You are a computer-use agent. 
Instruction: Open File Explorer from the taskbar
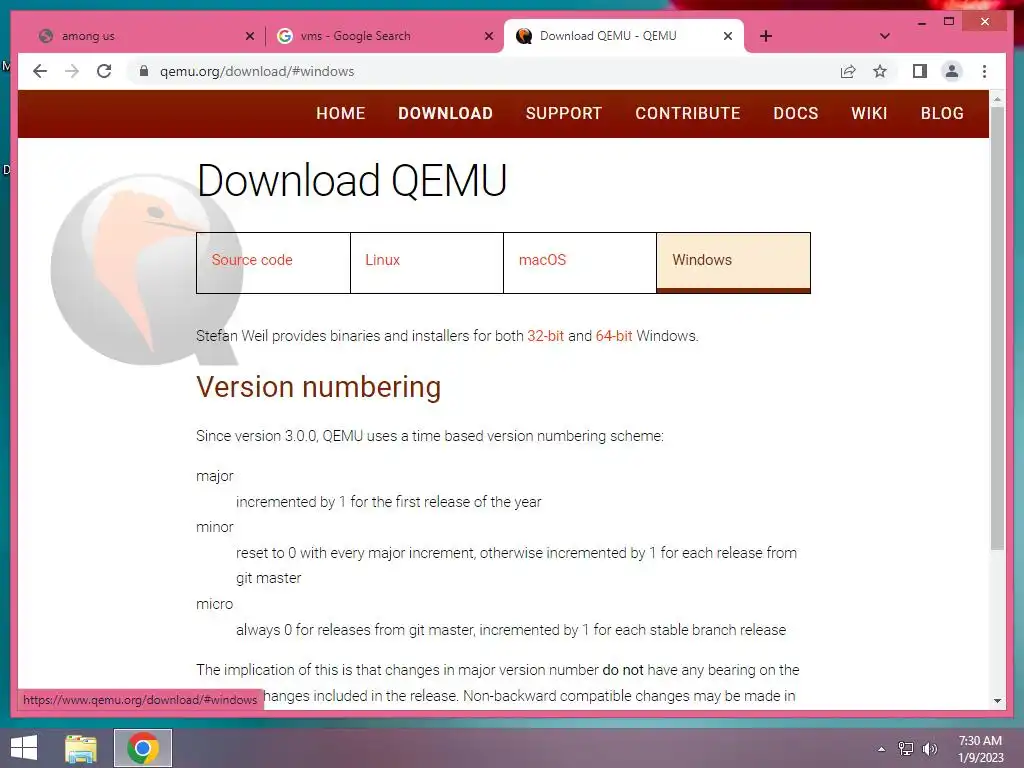click(81, 748)
